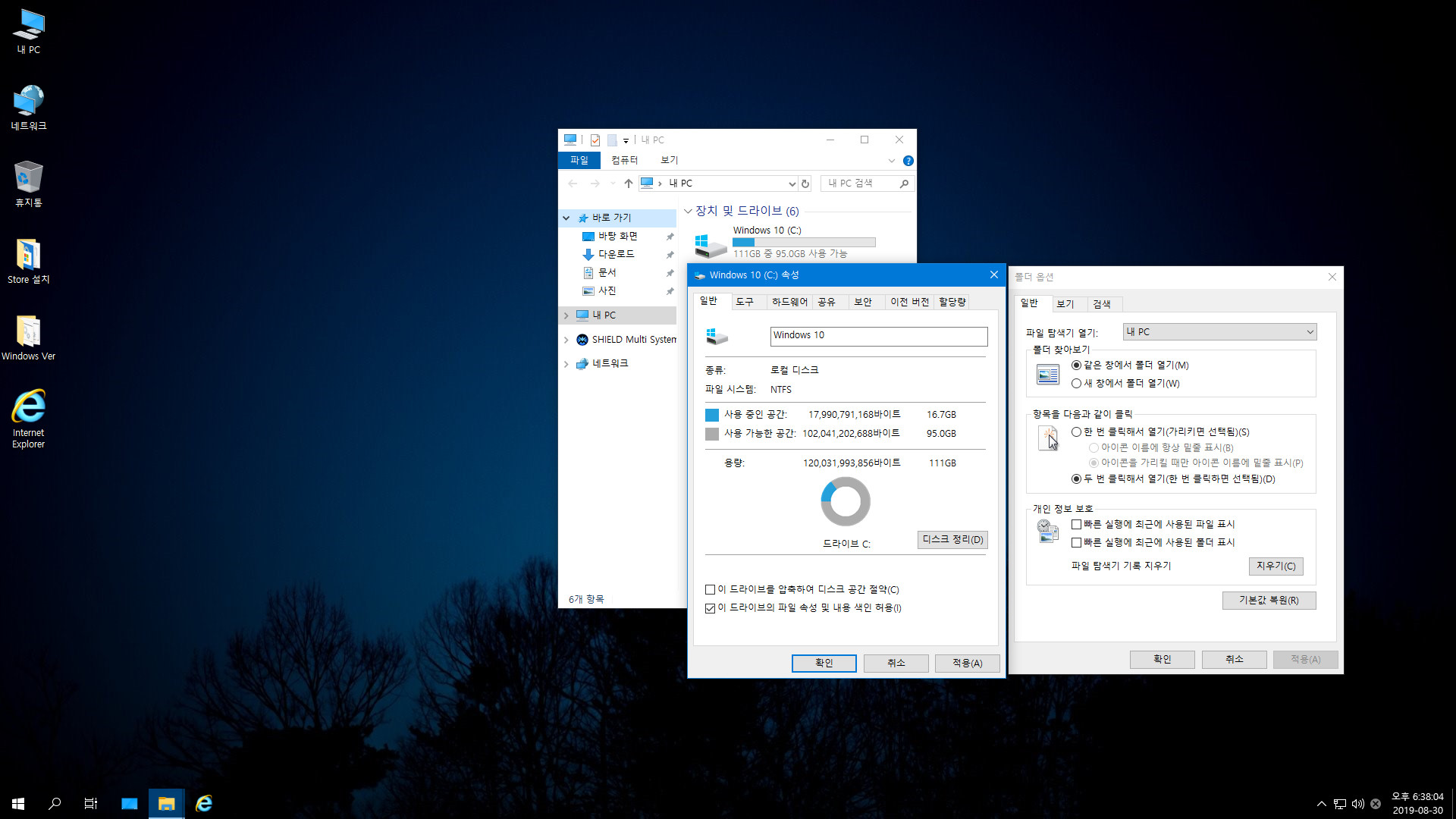This screenshot has height=819, width=1456.
Task: Open the 내 PC desktop icon
Action: [29, 31]
